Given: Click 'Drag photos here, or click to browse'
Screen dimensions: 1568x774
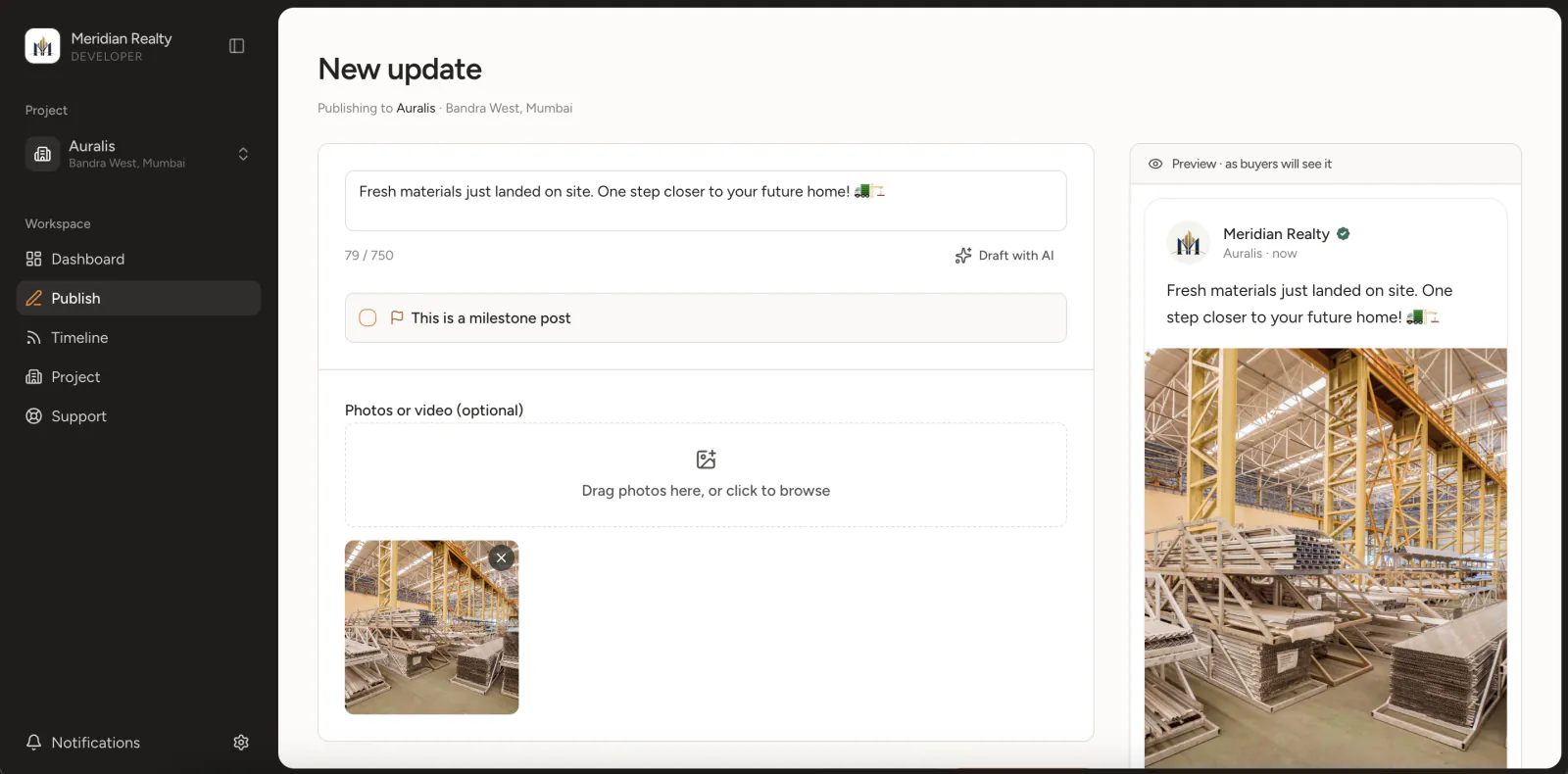Looking at the screenshot, I should click(706, 491).
